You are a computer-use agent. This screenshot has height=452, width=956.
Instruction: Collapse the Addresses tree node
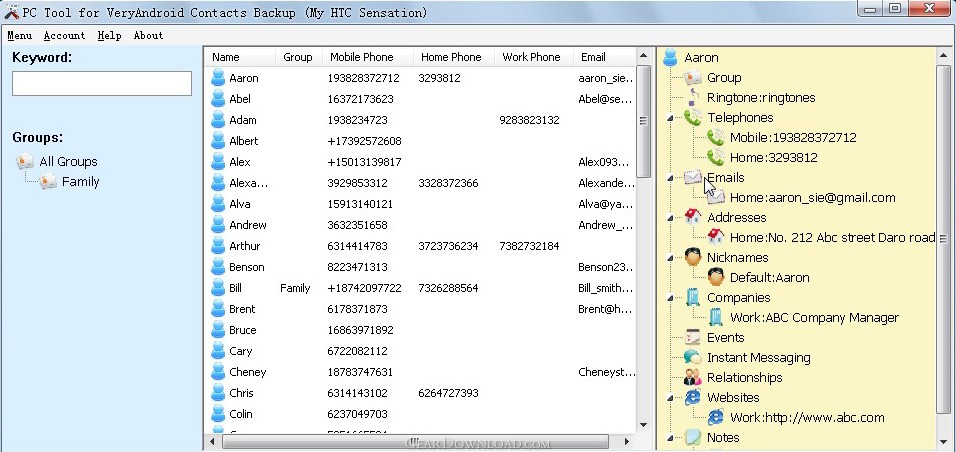(671, 218)
